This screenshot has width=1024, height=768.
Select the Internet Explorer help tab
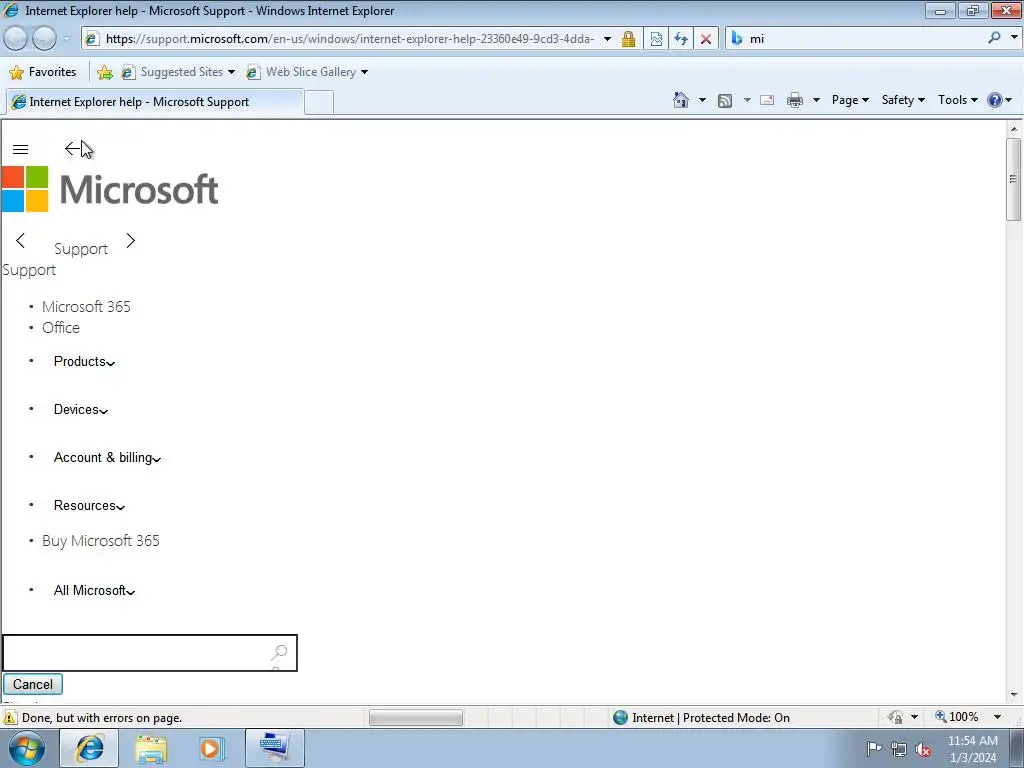coord(154,102)
